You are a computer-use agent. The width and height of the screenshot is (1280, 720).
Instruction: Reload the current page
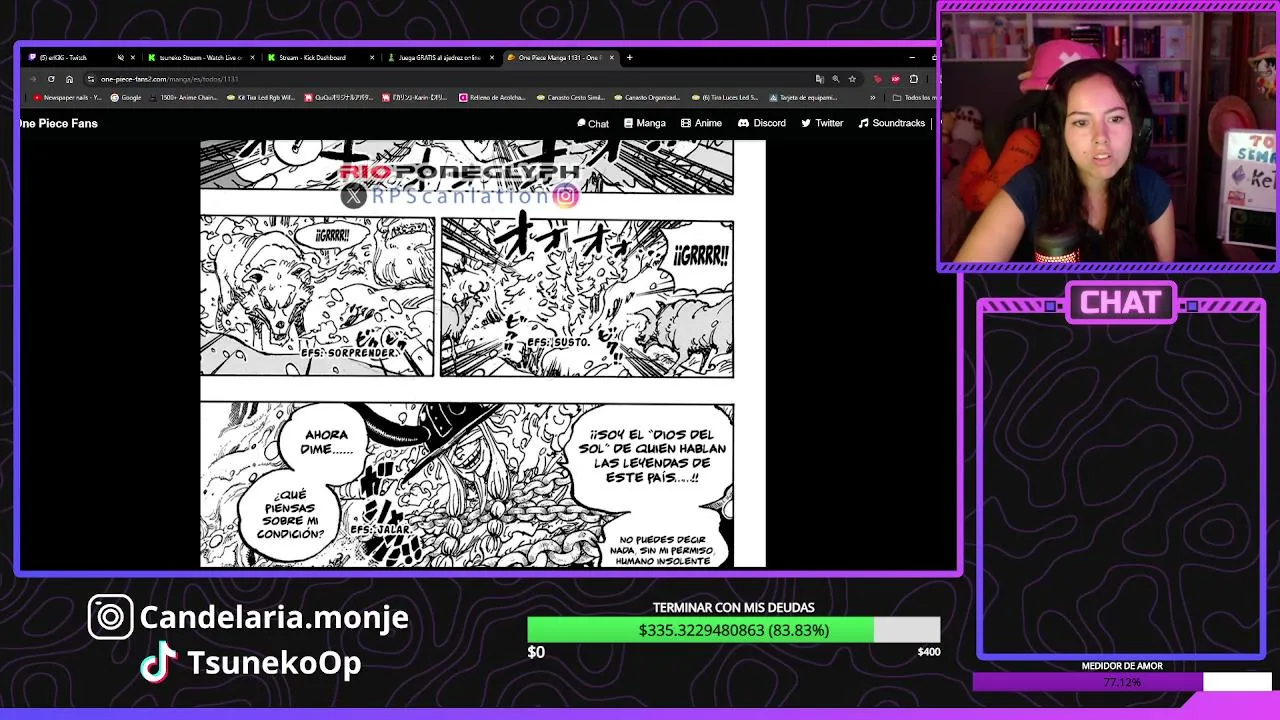[51, 79]
